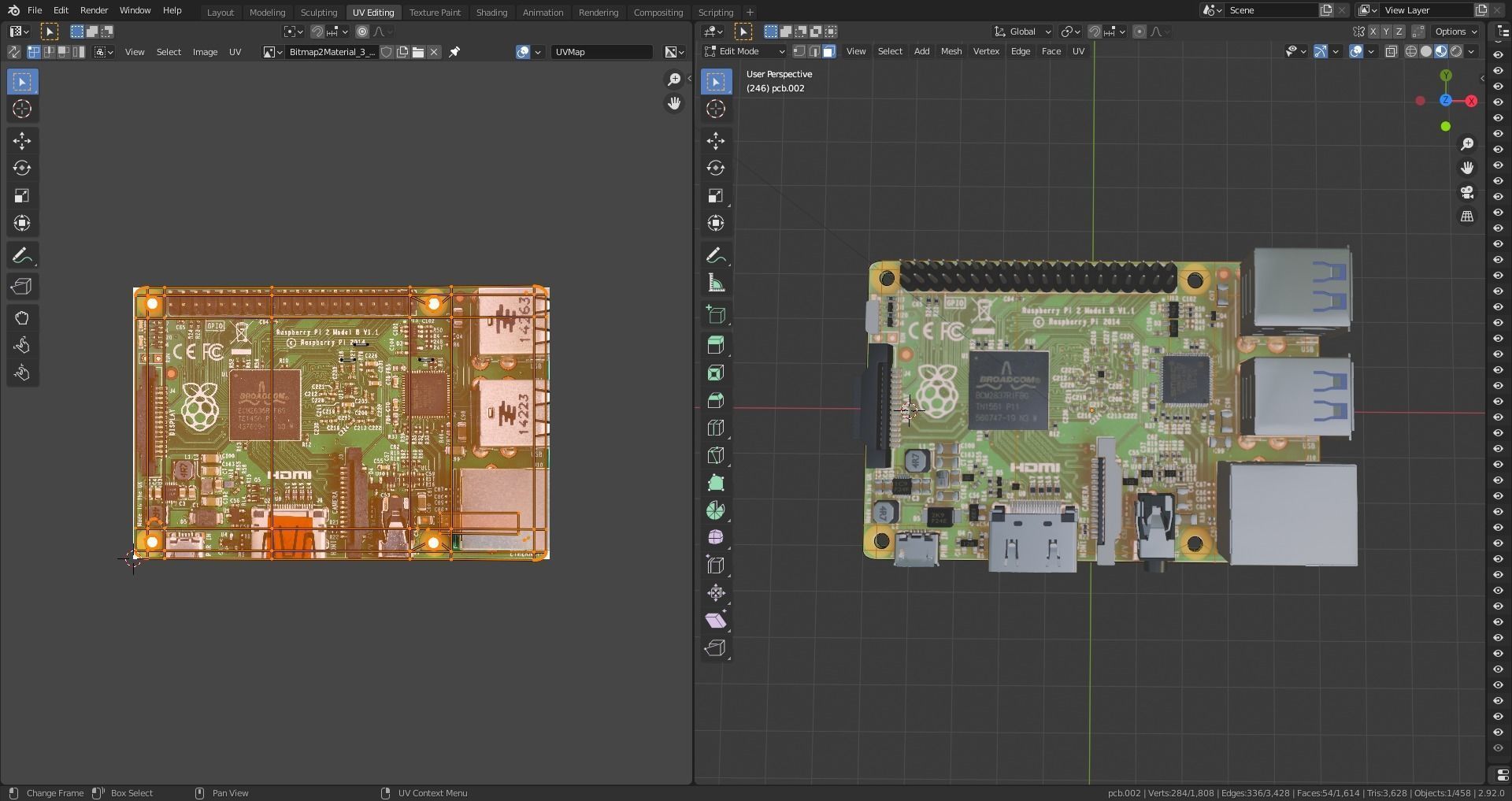Image resolution: width=1512 pixels, height=801 pixels.
Task: Toggle overlays in 3D viewport
Action: point(1356,51)
